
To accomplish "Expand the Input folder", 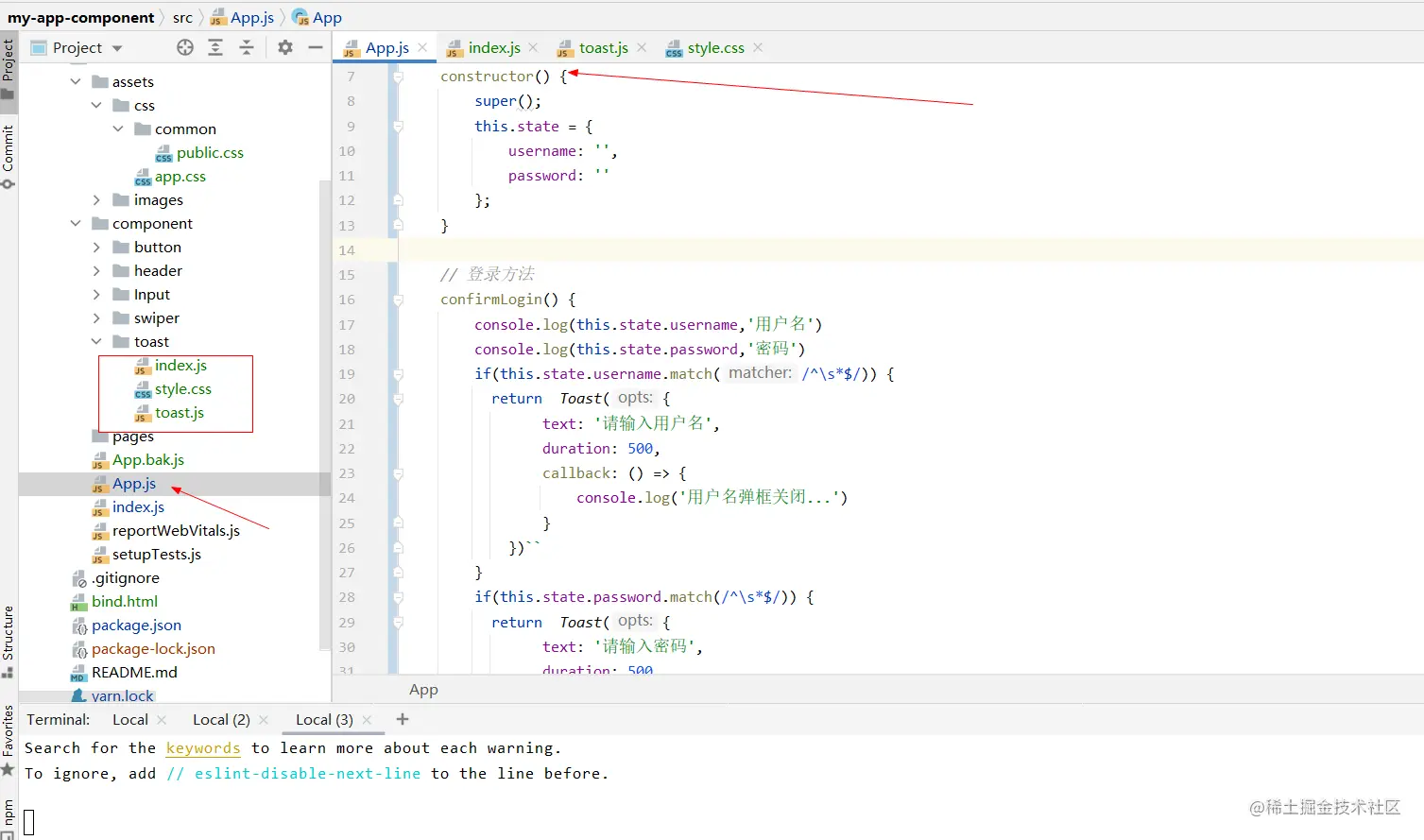I will pos(96,294).
